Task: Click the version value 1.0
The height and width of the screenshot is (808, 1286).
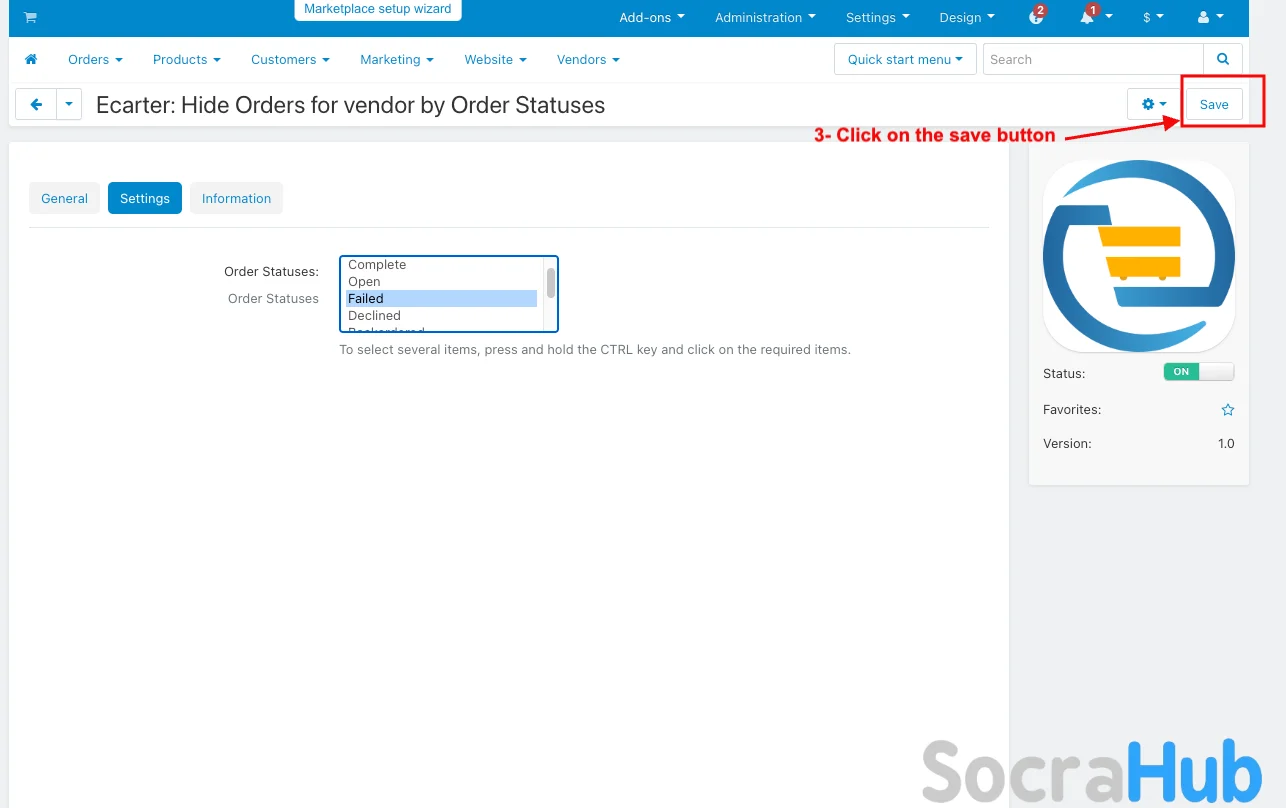Action: [1226, 444]
